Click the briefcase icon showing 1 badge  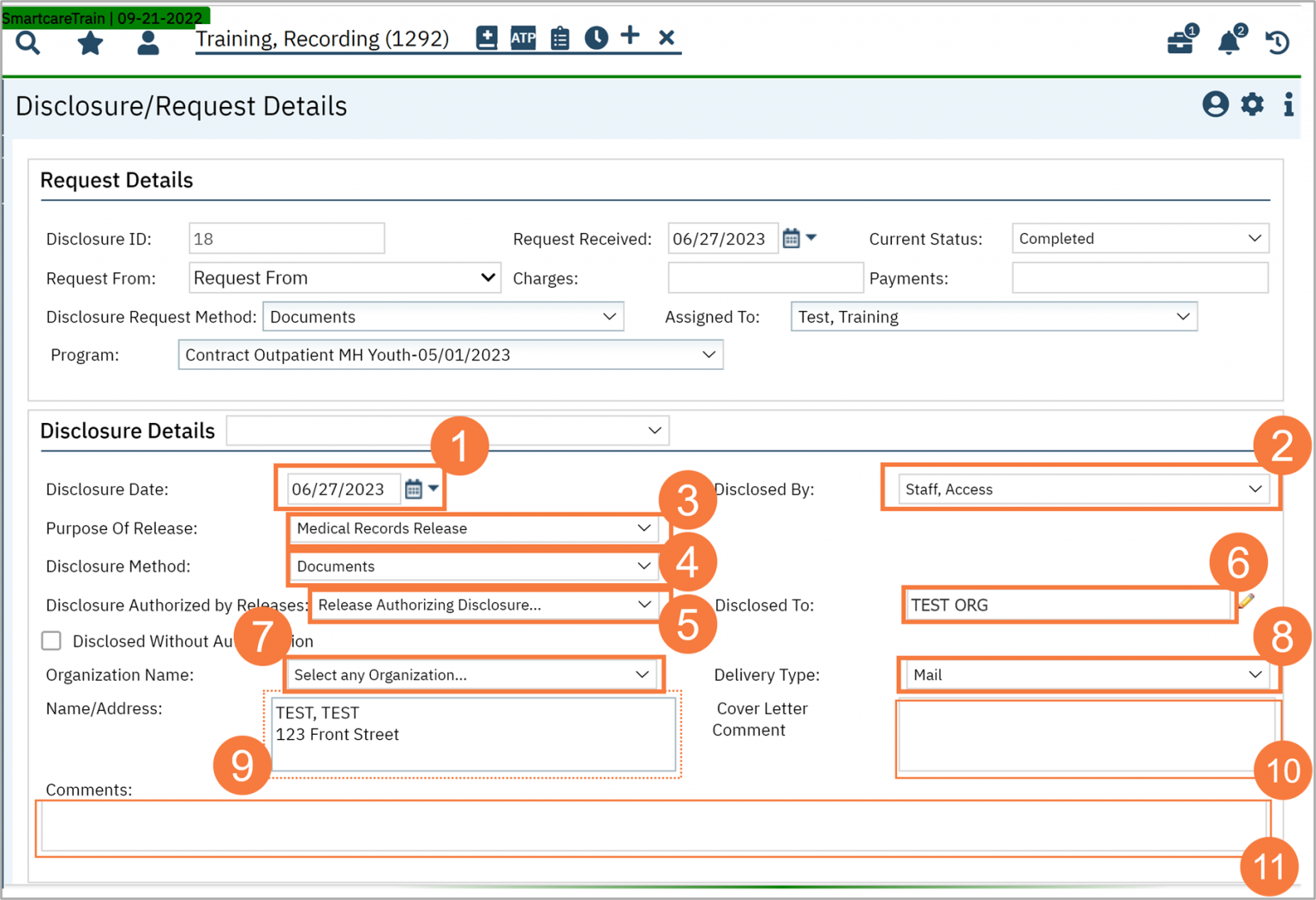point(1180,41)
